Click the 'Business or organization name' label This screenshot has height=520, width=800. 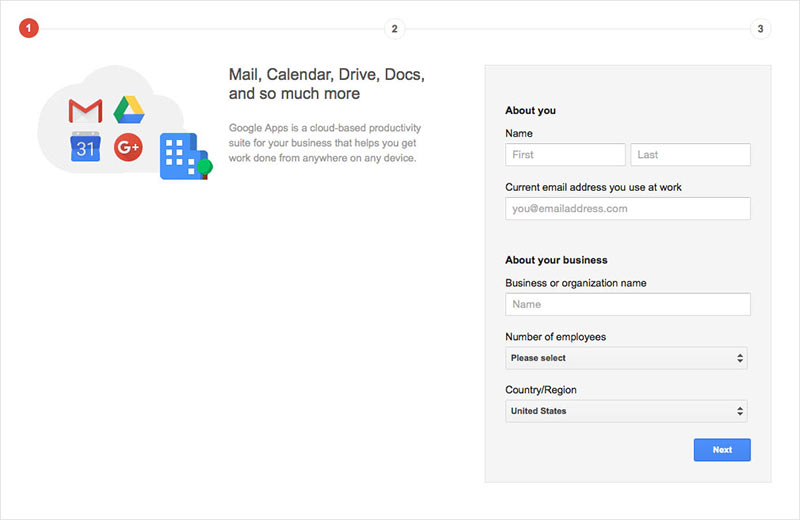[576, 283]
